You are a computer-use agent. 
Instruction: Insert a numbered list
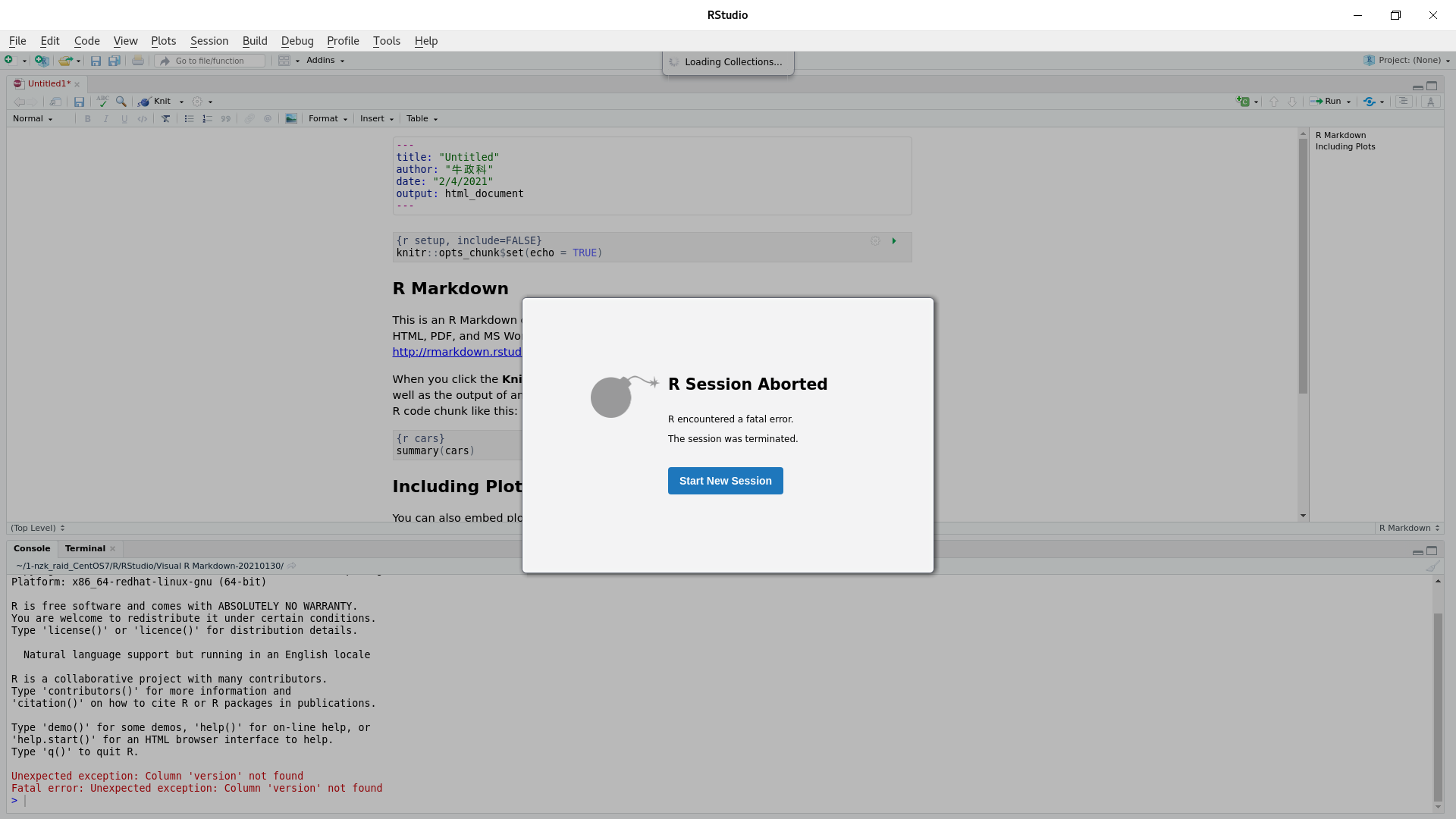click(x=207, y=118)
